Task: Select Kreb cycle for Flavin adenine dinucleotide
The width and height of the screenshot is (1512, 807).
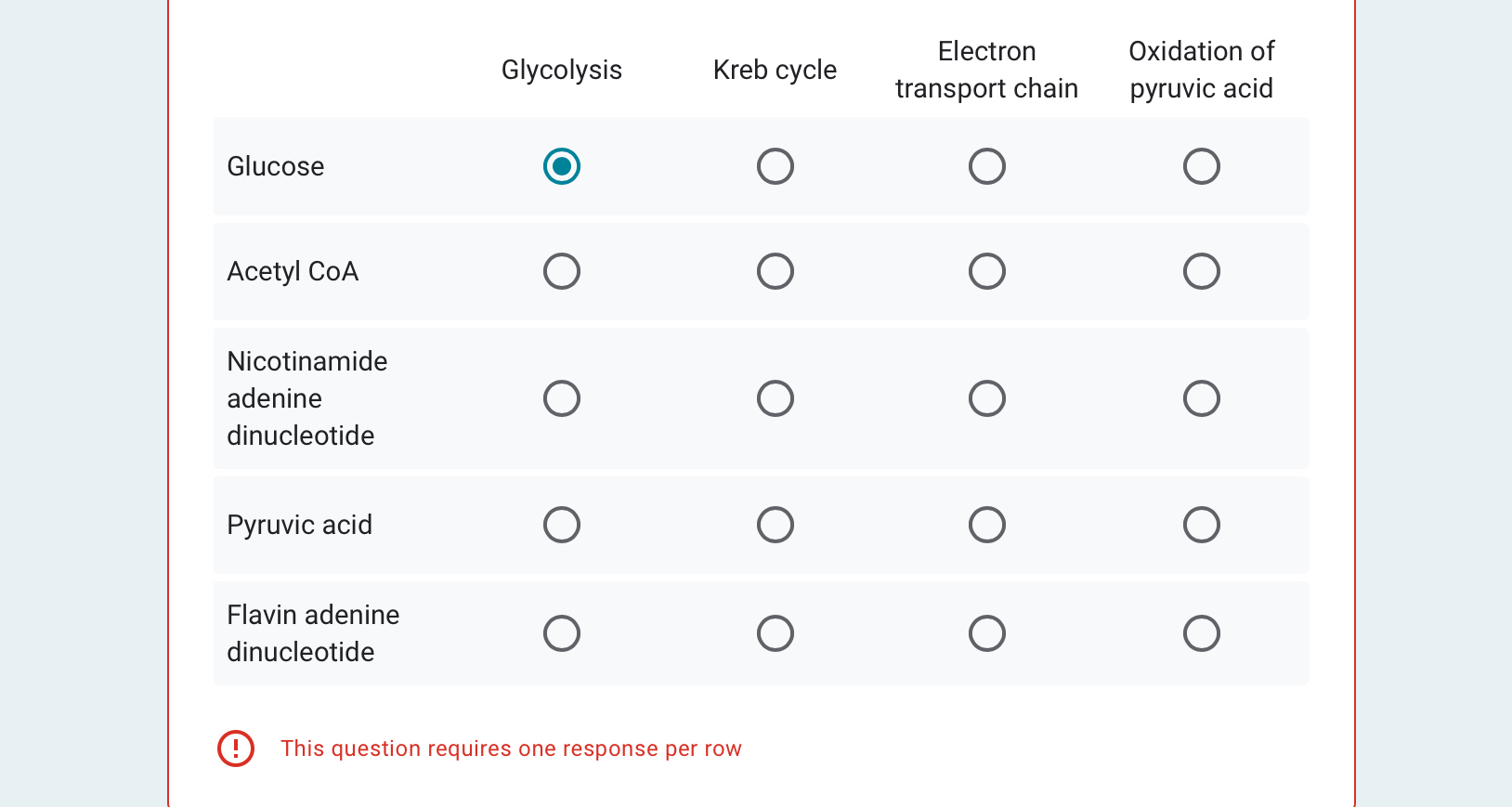Action: point(776,632)
